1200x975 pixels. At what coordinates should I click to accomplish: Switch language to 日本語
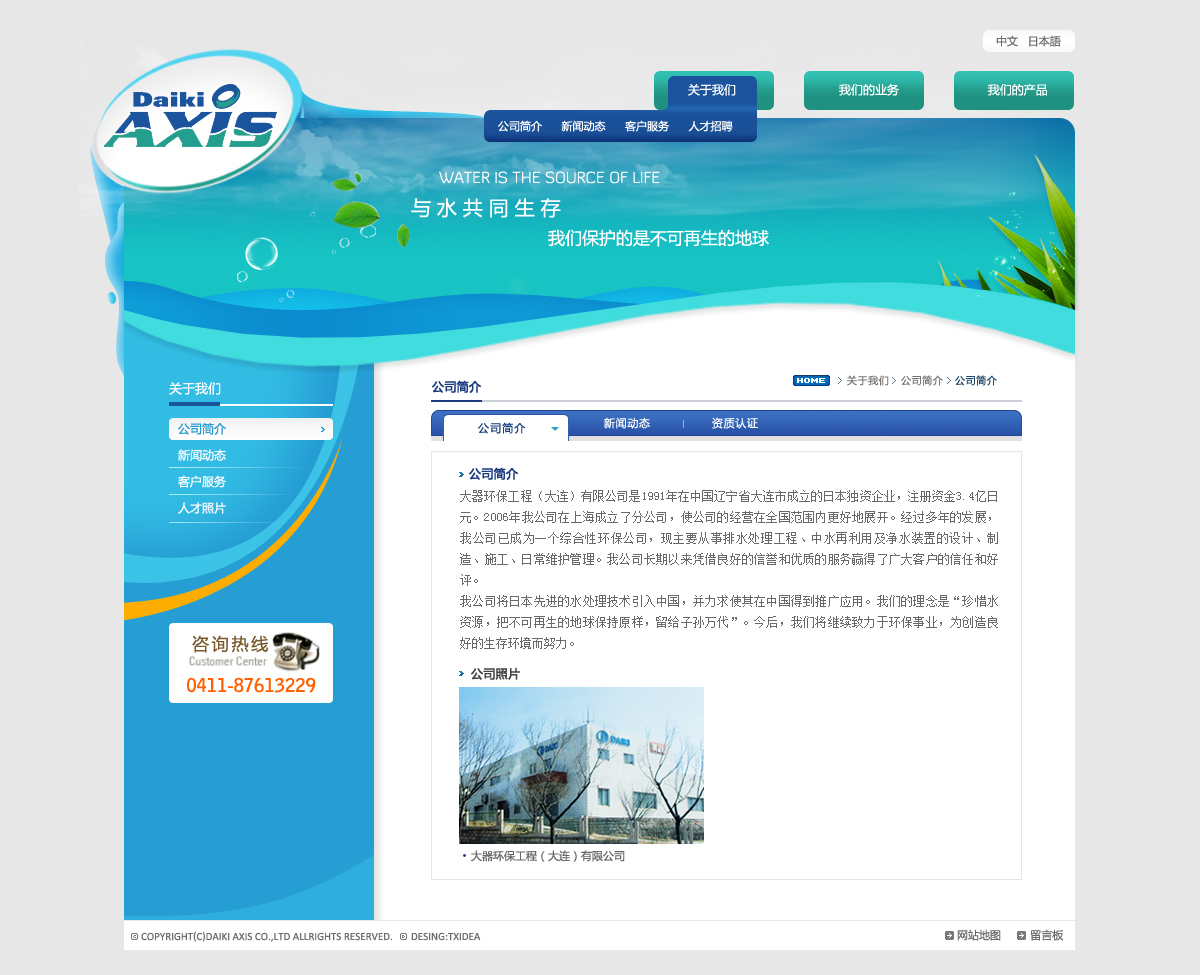[x=1044, y=42]
